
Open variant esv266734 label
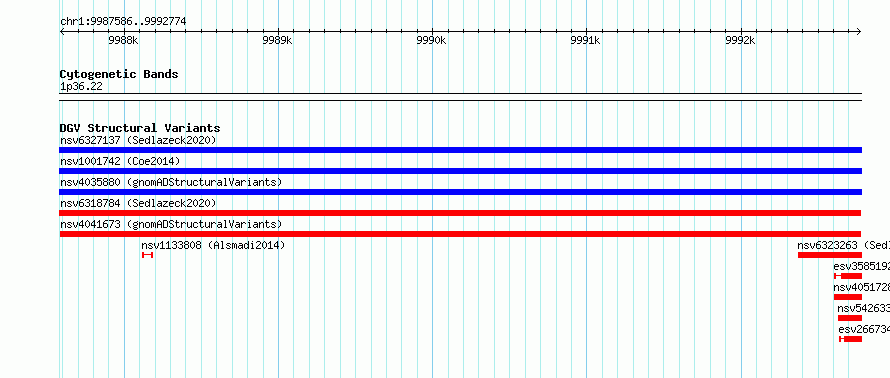[864, 329]
